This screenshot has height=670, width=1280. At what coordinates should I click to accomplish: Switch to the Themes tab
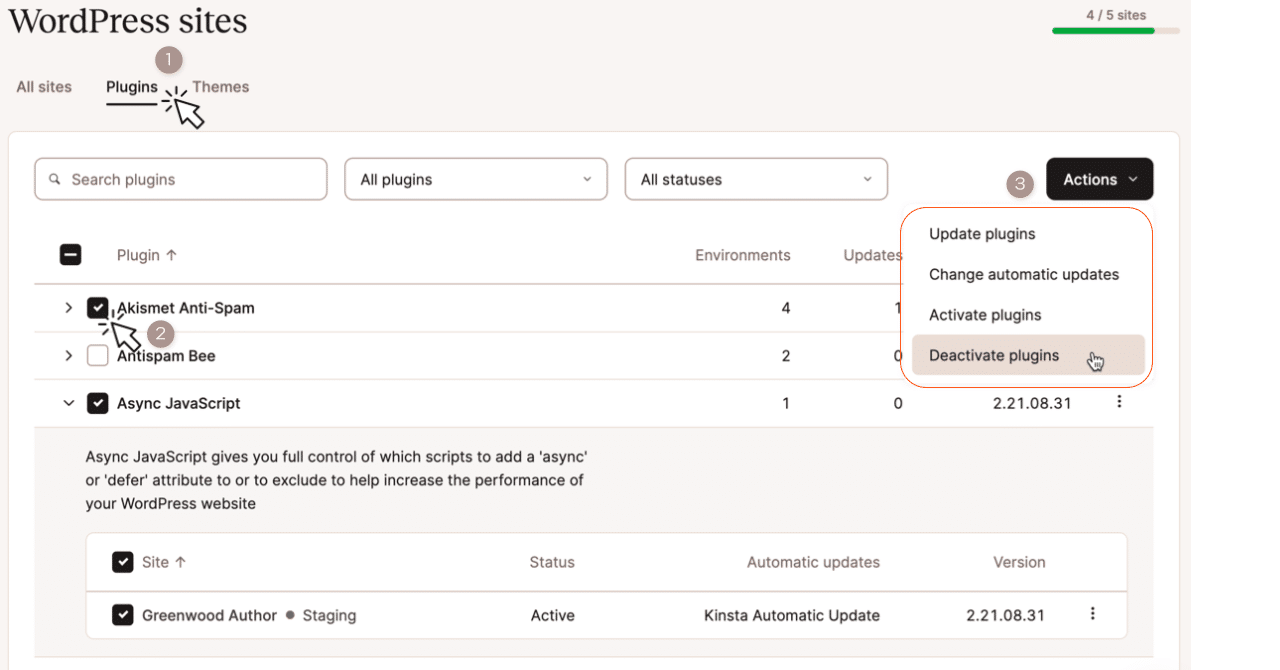[220, 86]
